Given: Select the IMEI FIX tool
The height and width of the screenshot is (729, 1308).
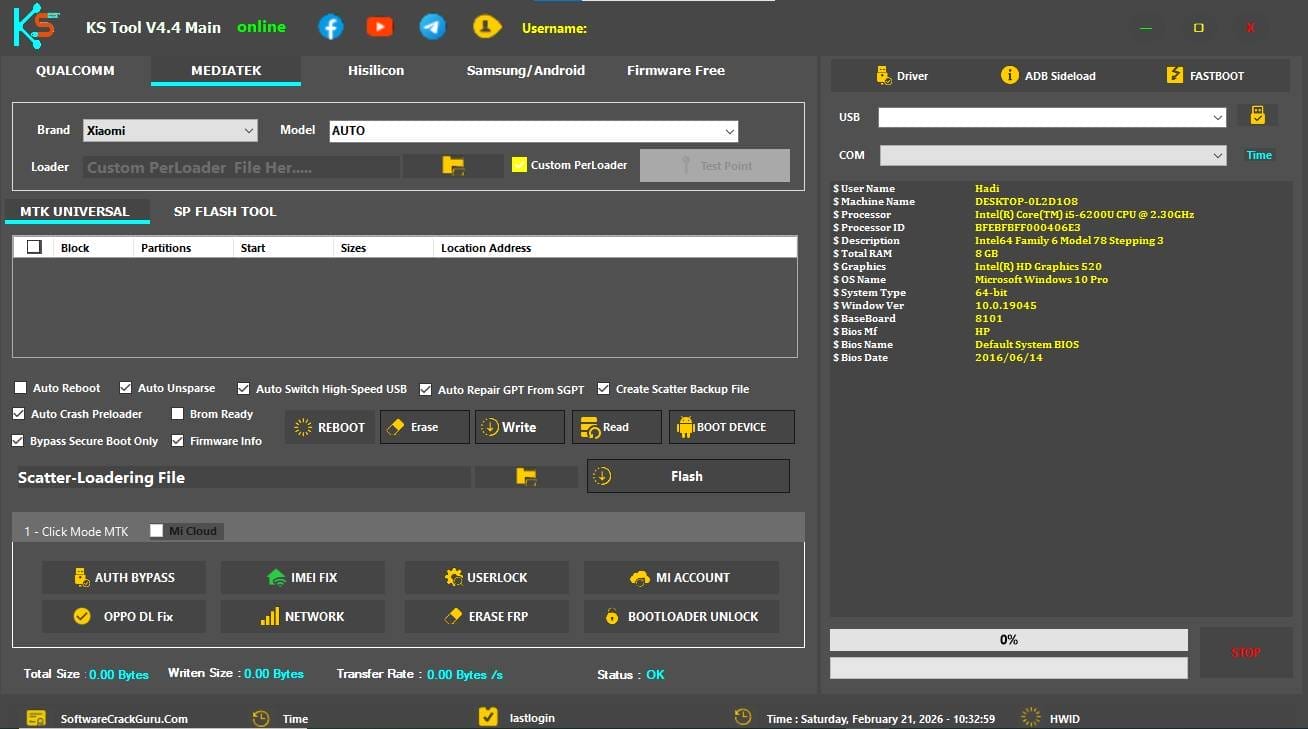Looking at the screenshot, I should tap(302, 577).
